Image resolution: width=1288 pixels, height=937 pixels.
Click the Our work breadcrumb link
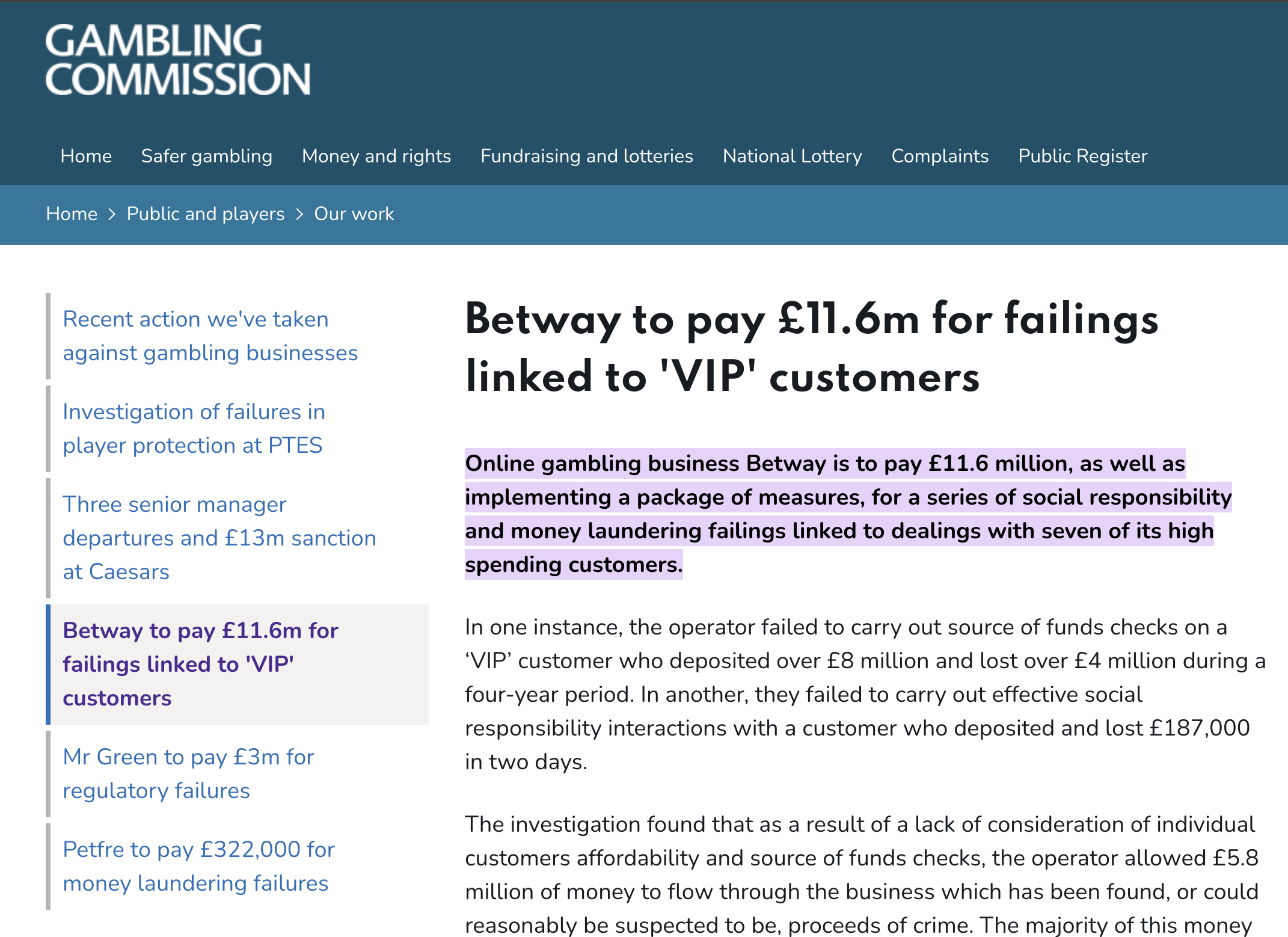click(x=354, y=214)
